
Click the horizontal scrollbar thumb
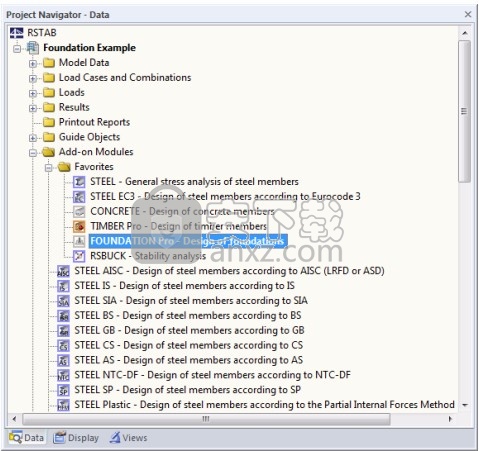[x=206, y=419]
